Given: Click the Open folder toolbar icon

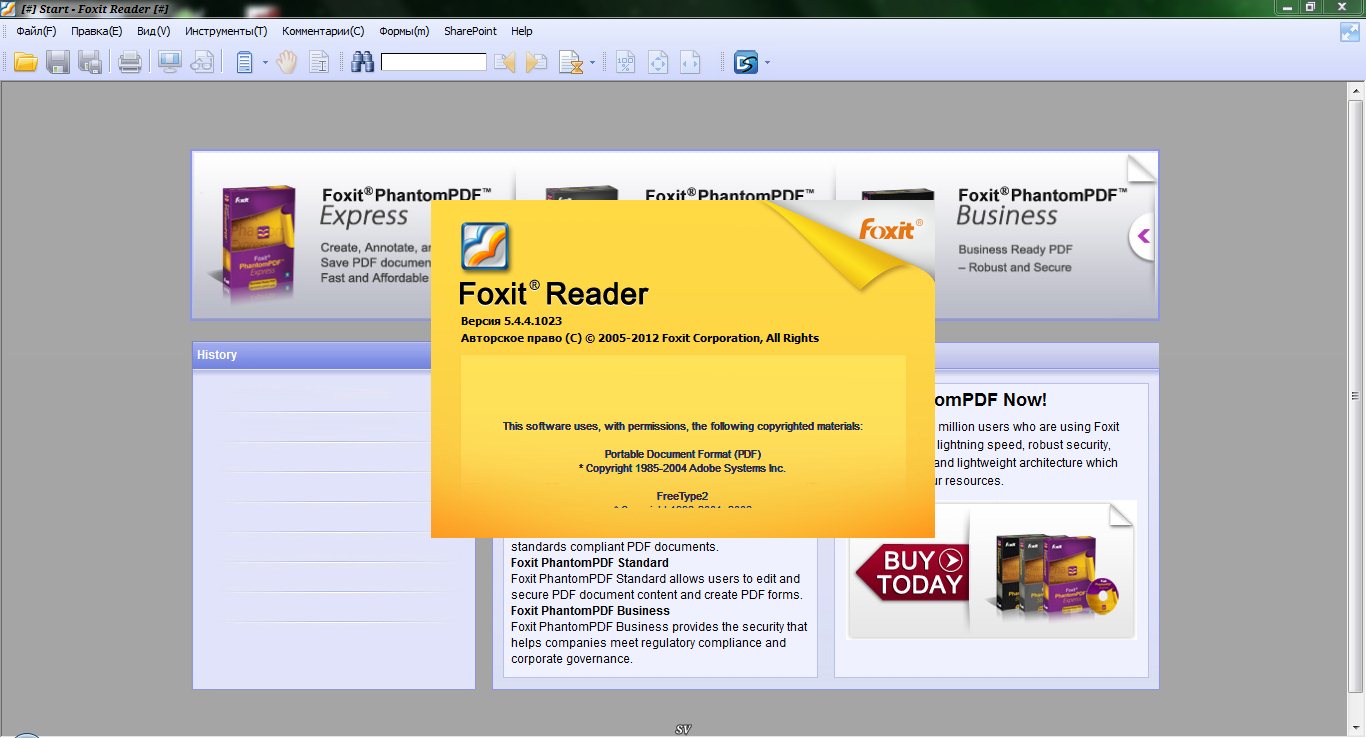Looking at the screenshot, I should pos(25,63).
